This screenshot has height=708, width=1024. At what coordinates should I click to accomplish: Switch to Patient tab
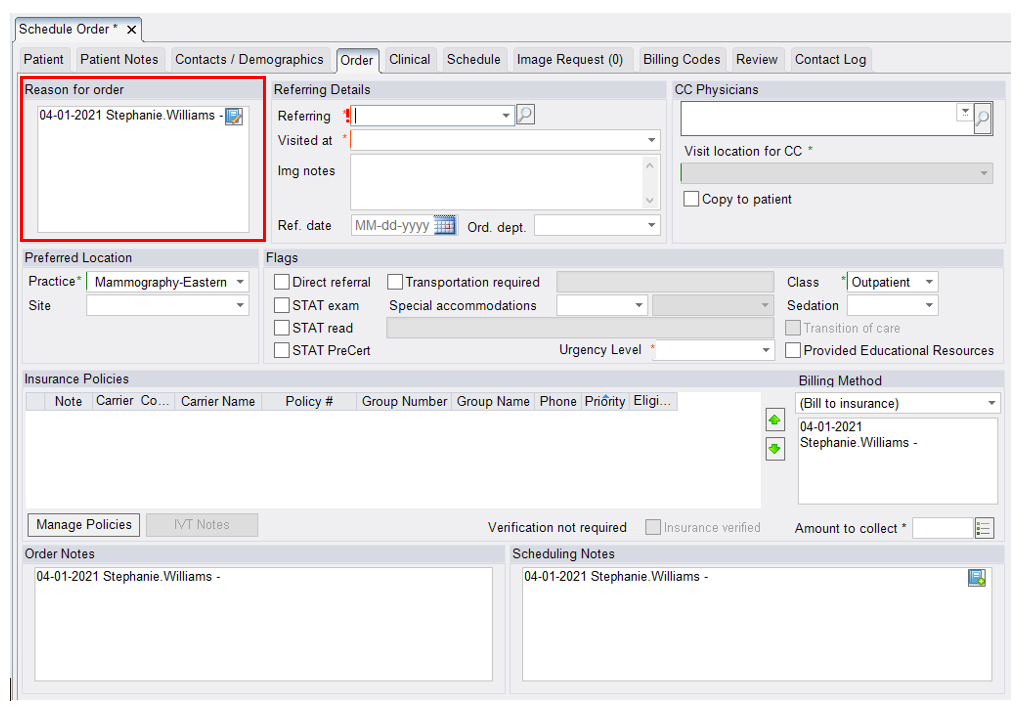pos(44,59)
